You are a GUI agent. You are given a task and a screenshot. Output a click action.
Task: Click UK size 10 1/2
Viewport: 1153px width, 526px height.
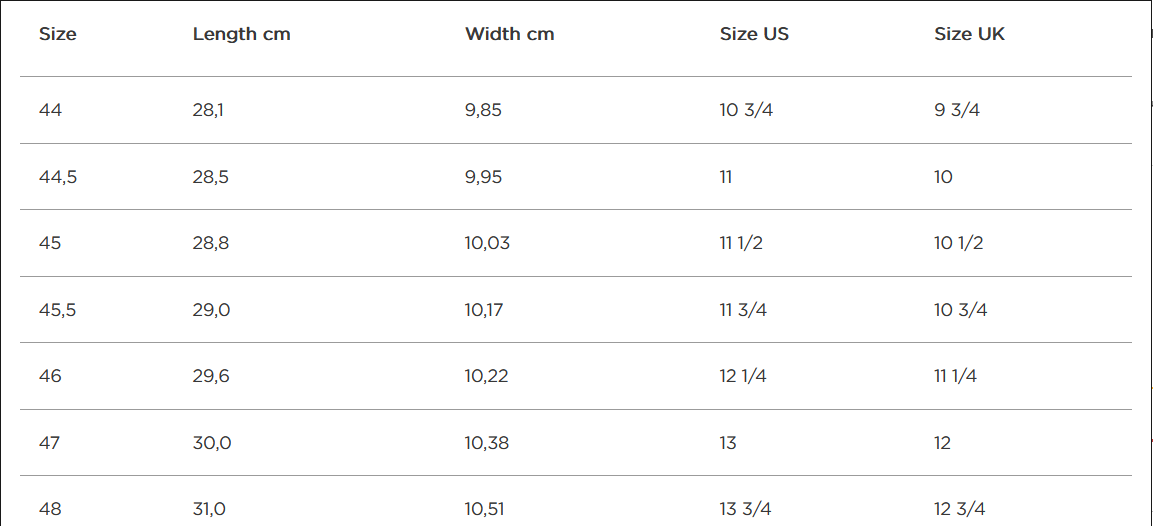pyautogui.click(x=958, y=243)
